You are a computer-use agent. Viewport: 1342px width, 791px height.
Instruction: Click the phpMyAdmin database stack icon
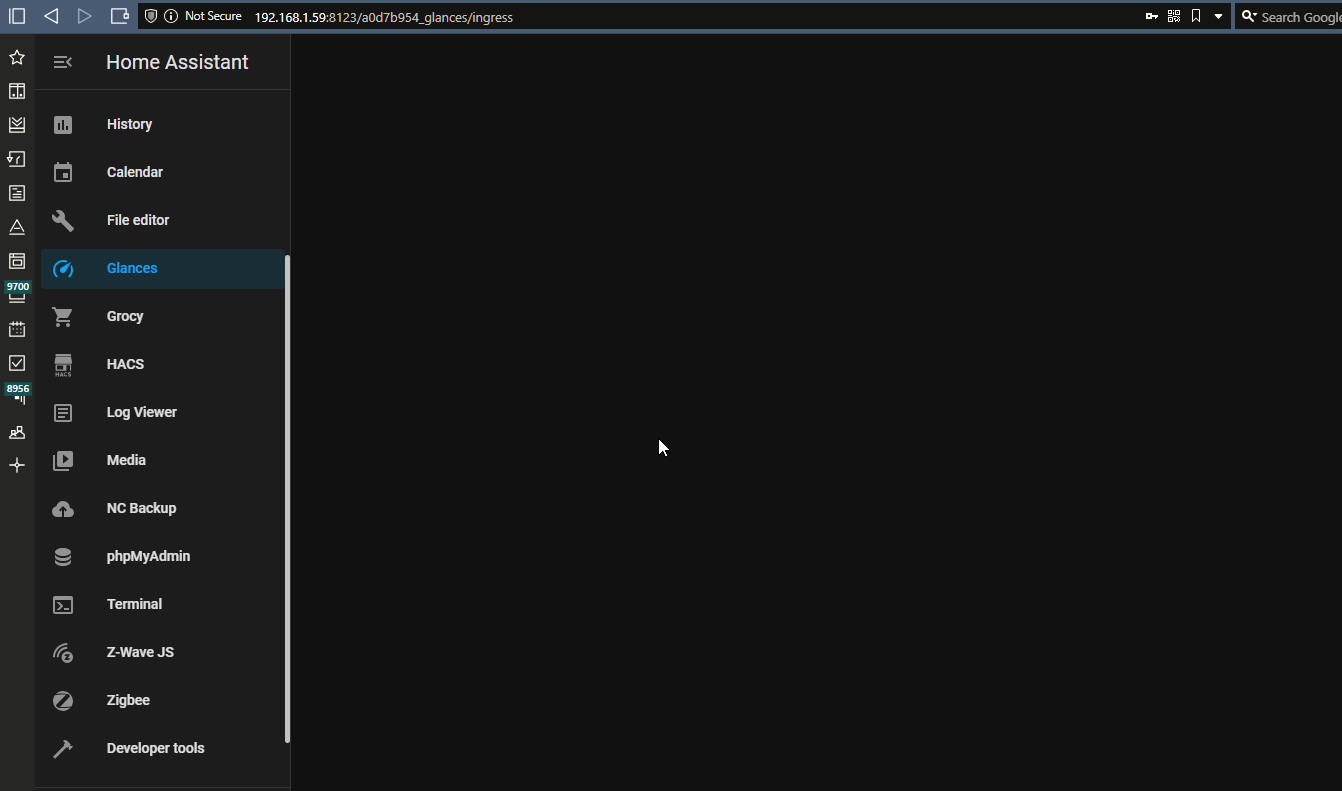[x=62, y=556]
